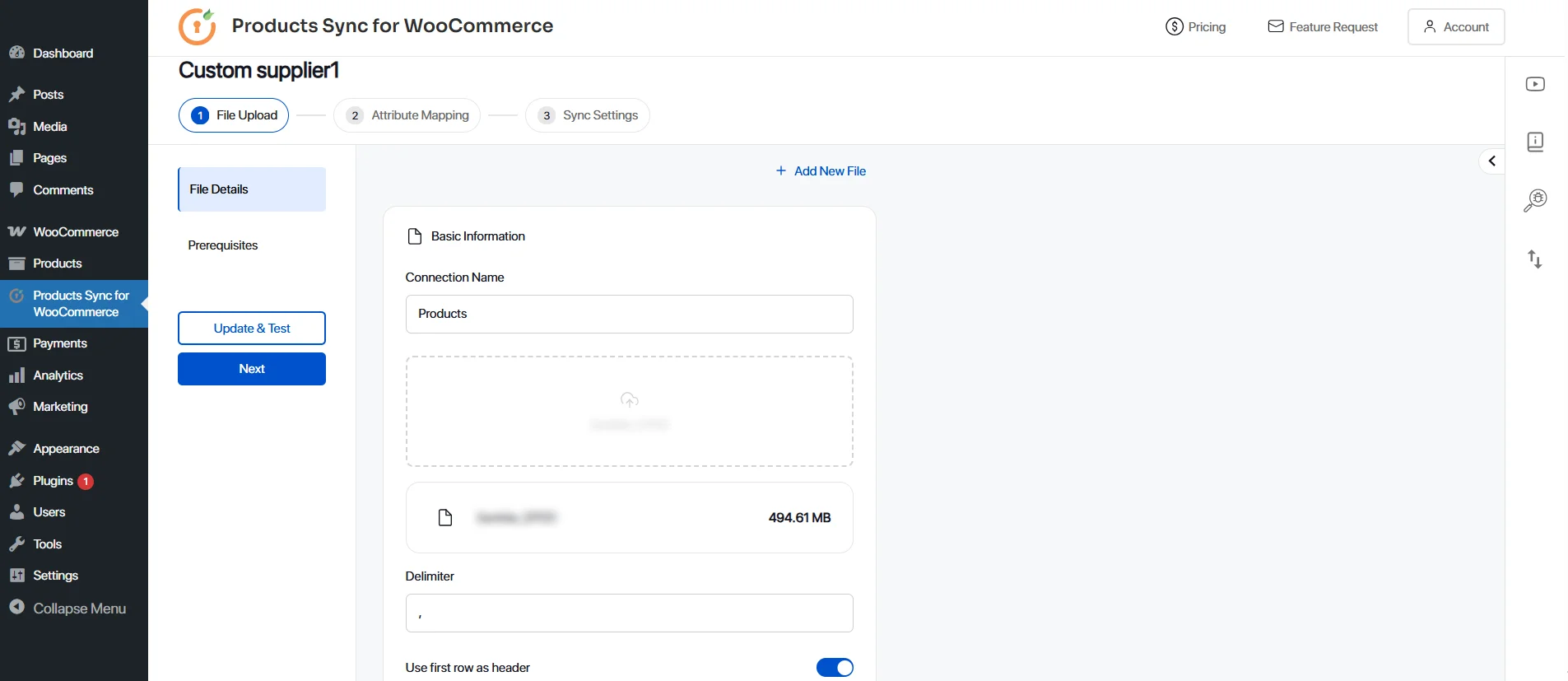Screen dimensions: 1568x681
Task: Click the Dashboard icon in sidebar
Action: coord(16,53)
